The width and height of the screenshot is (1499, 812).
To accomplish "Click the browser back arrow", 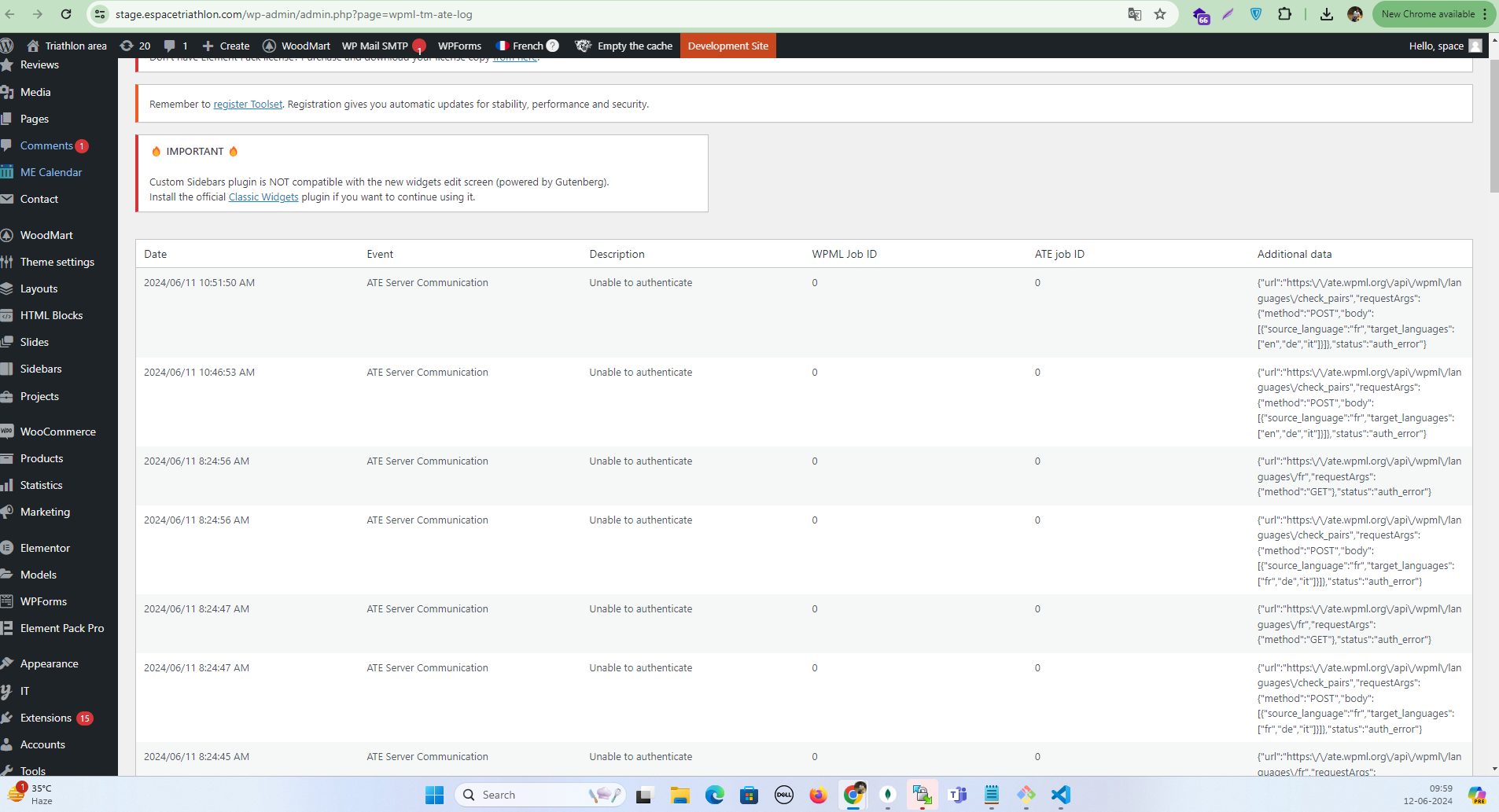I will point(10,14).
